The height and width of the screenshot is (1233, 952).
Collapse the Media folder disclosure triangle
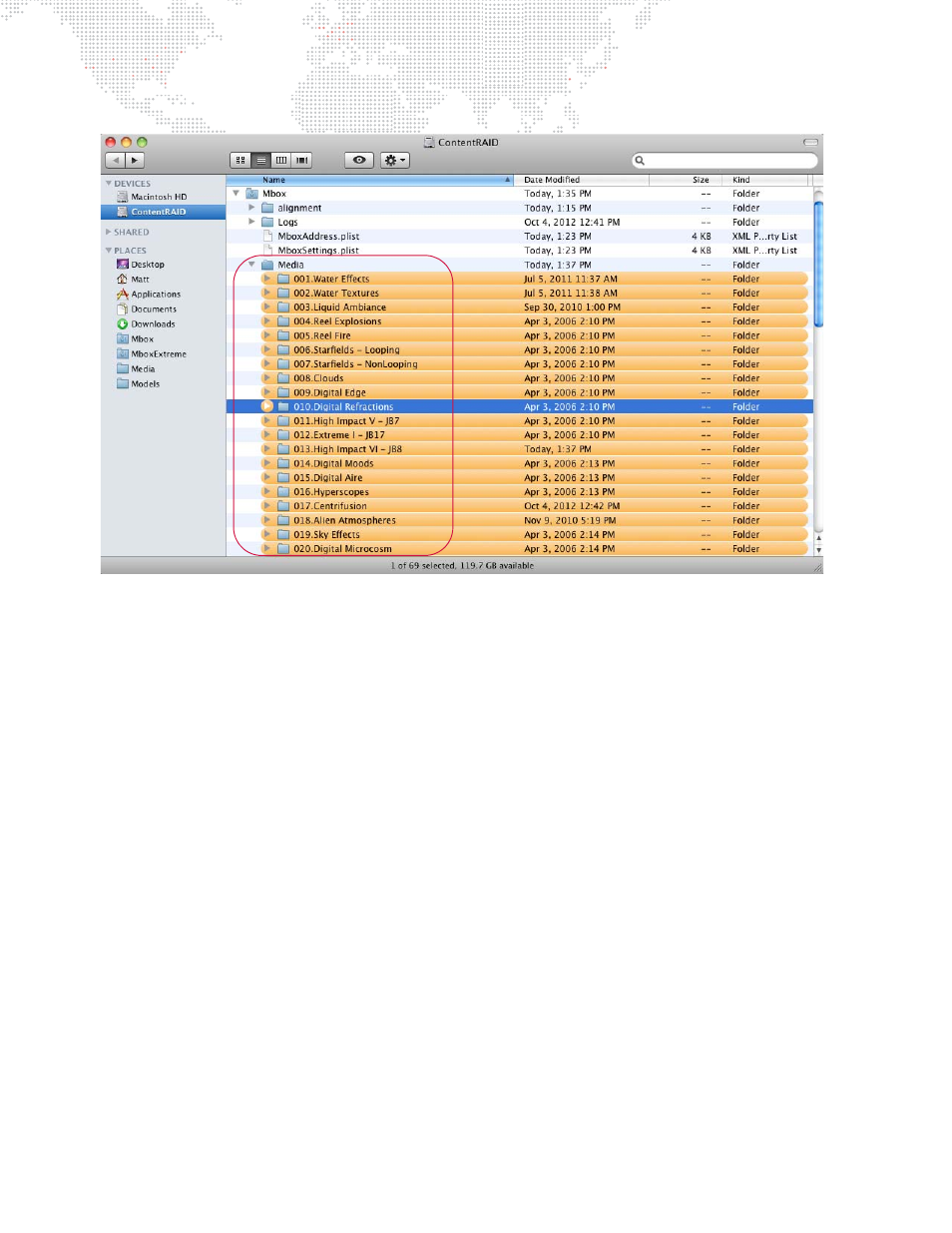251,265
